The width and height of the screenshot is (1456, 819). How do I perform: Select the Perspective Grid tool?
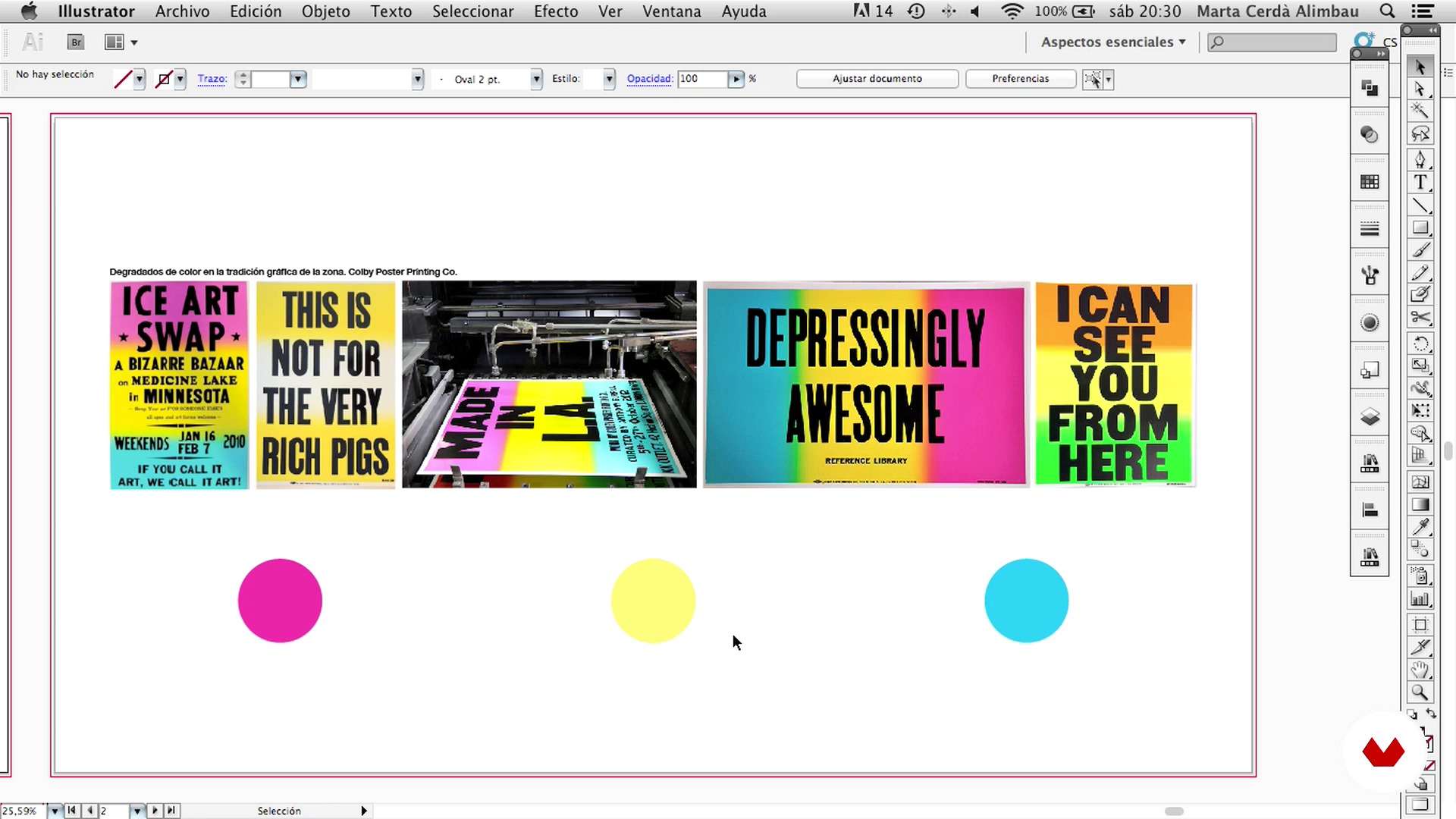1420,456
